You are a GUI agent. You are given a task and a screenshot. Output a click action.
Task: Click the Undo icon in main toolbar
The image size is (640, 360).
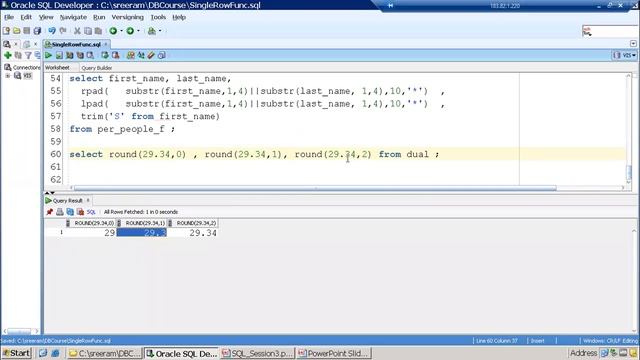52,31
